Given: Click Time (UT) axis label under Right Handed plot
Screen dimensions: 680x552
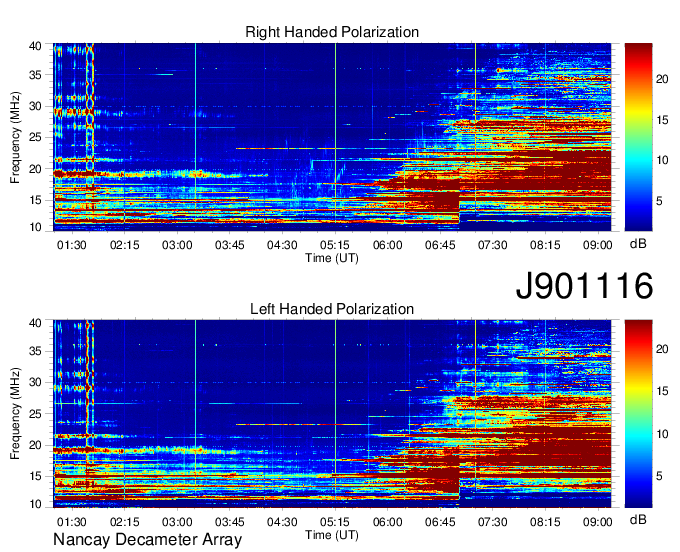Looking at the screenshot, I should 332,258.
